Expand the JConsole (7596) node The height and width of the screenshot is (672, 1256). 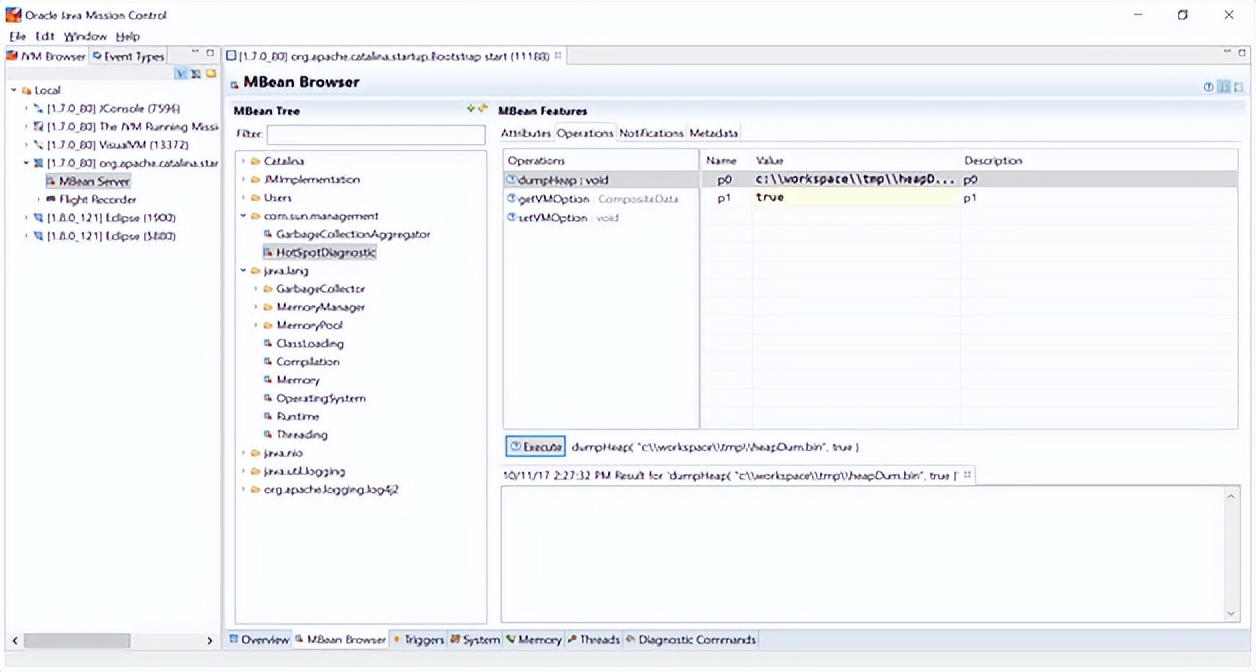[x=27, y=108]
